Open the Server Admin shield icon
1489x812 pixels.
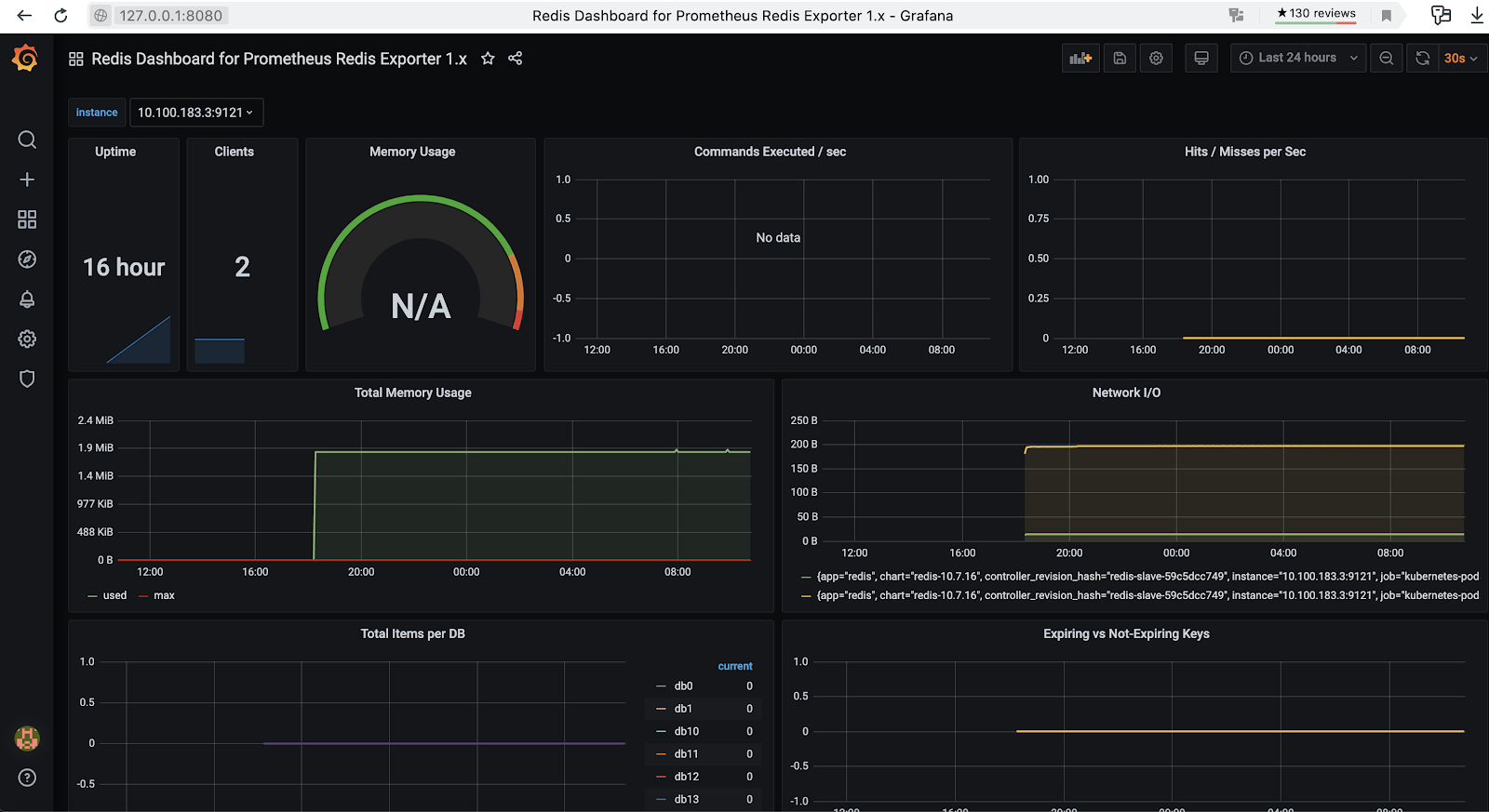[27, 379]
